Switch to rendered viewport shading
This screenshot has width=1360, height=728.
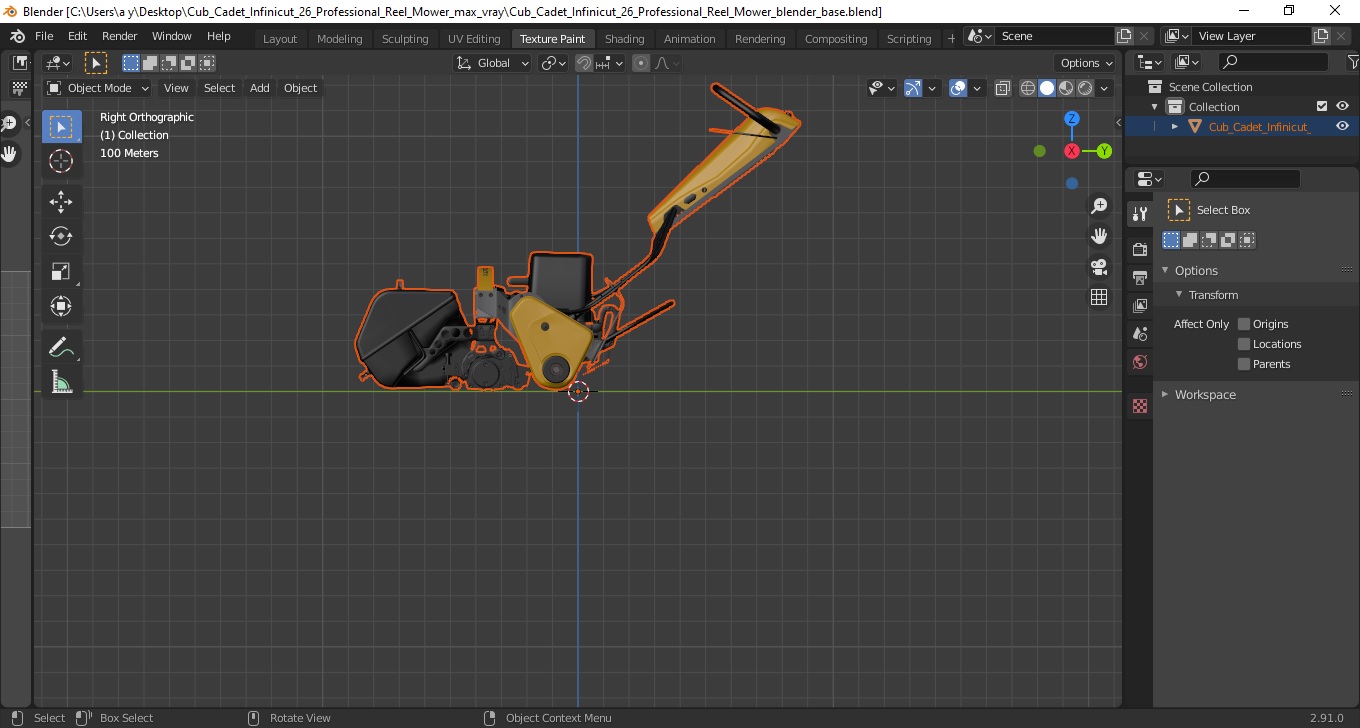(x=1085, y=88)
